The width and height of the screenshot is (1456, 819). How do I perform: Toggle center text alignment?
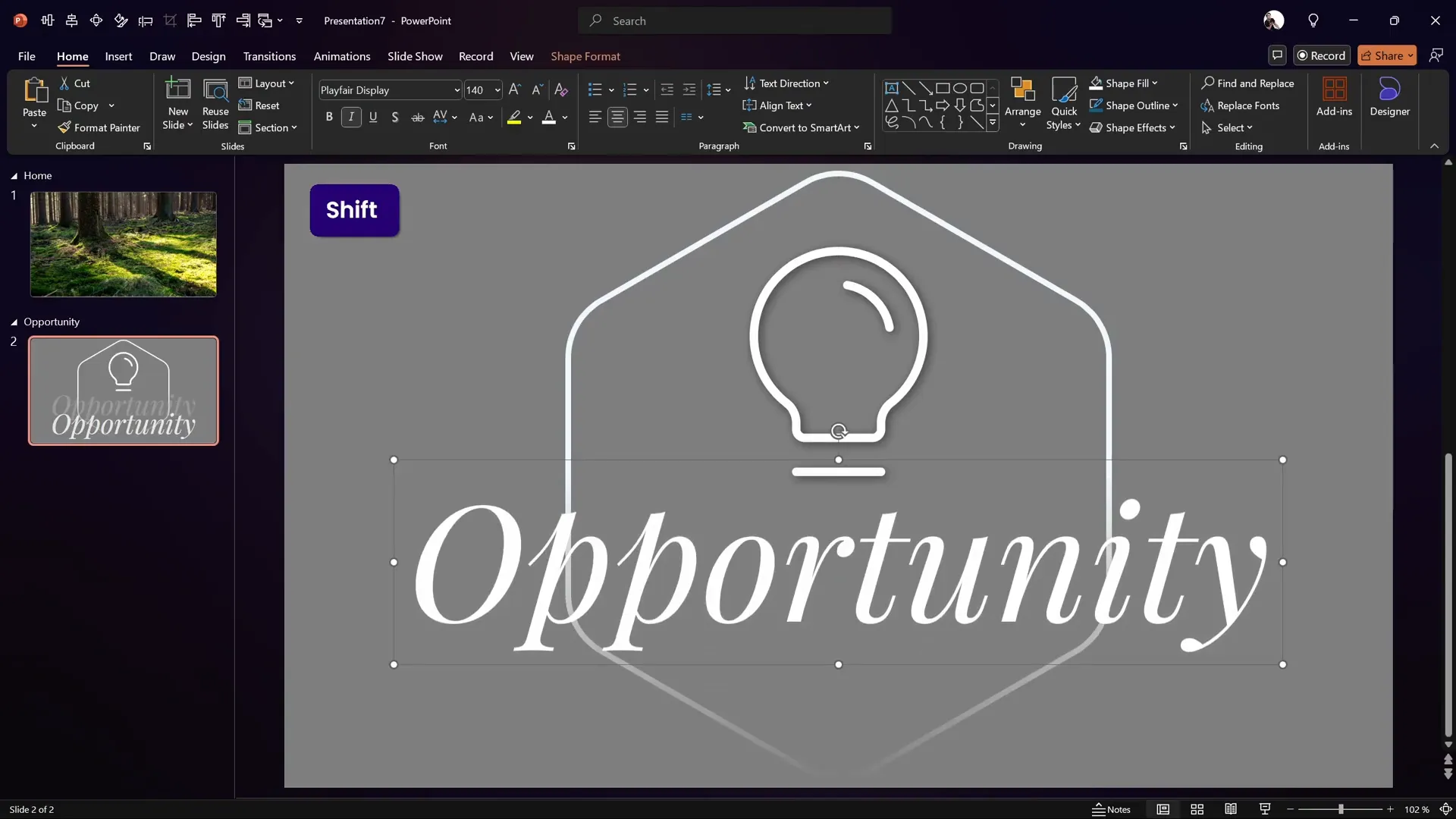pos(618,117)
